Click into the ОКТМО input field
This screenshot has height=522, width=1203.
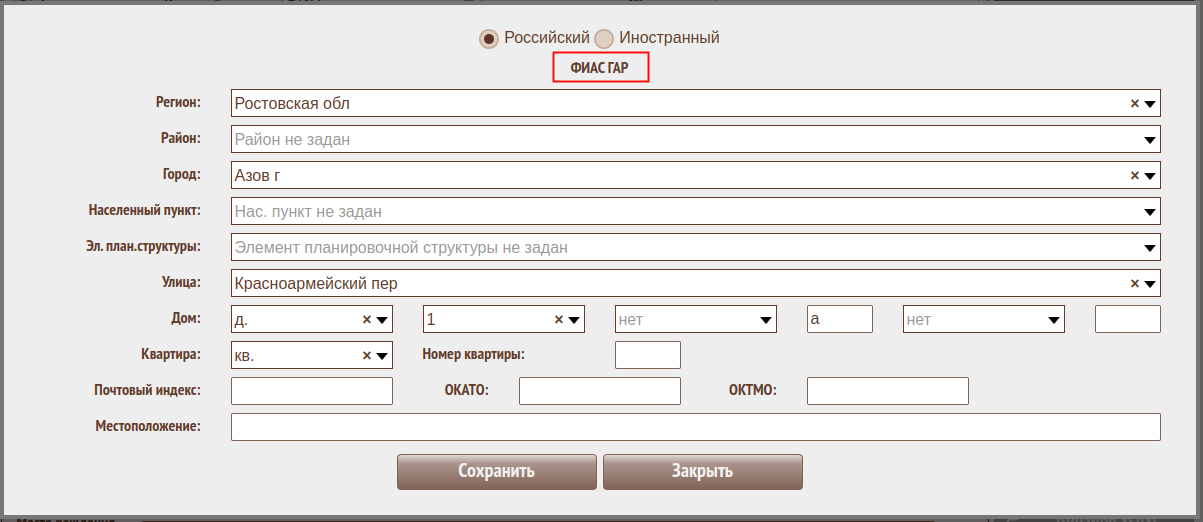tap(887, 391)
